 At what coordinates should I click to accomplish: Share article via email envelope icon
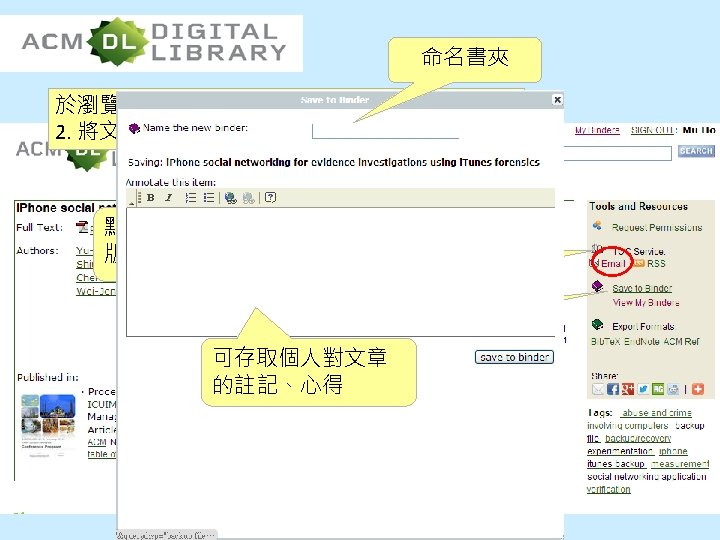(x=598, y=389)
